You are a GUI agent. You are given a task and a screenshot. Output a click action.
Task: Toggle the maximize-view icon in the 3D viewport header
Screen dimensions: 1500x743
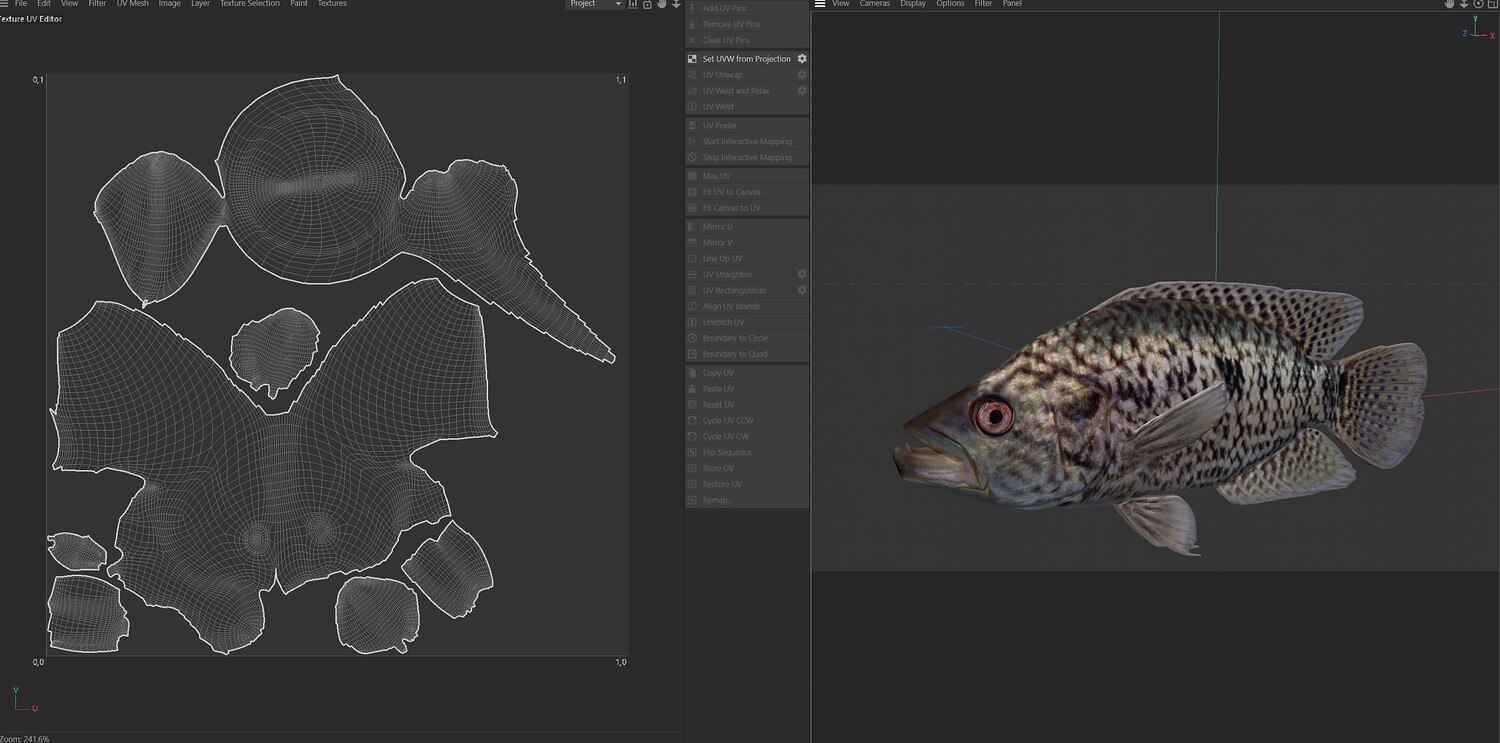click(x=1492, y=4)
